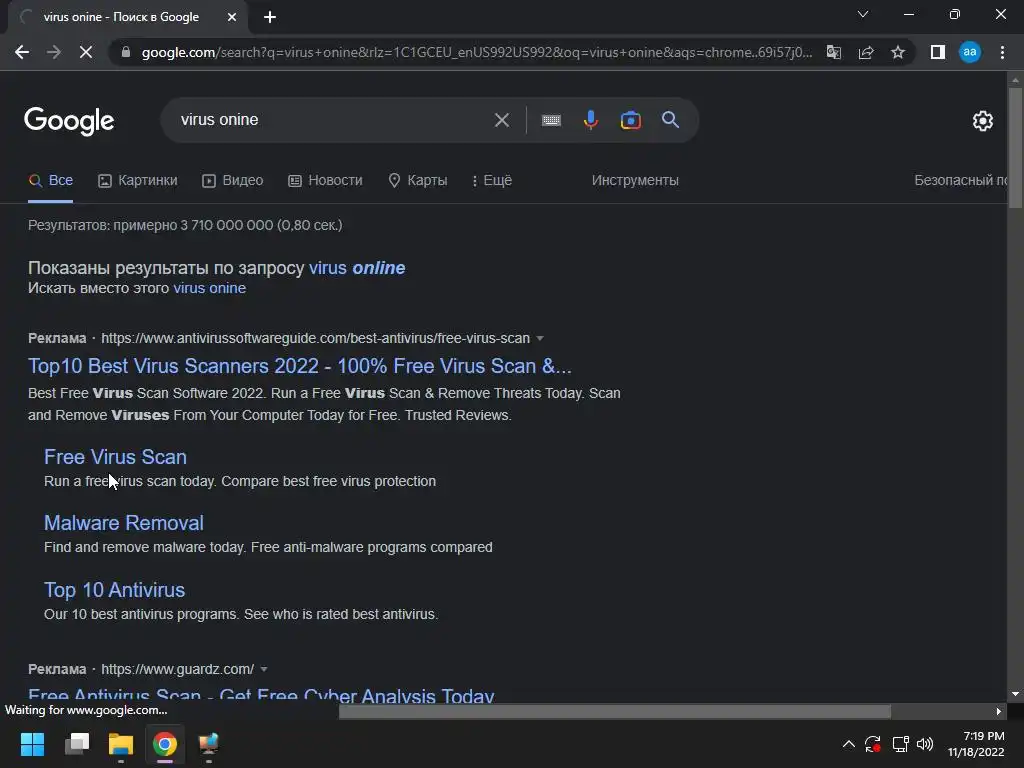Screen dimensions: 1024x768
Task: Start voice search with microphone icon
Action: click(x=590, y=120)
